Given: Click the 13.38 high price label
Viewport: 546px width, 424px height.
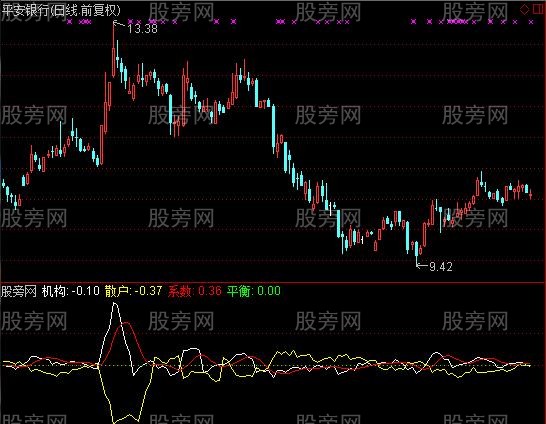Looking at the screenshot, I should 142,29.
